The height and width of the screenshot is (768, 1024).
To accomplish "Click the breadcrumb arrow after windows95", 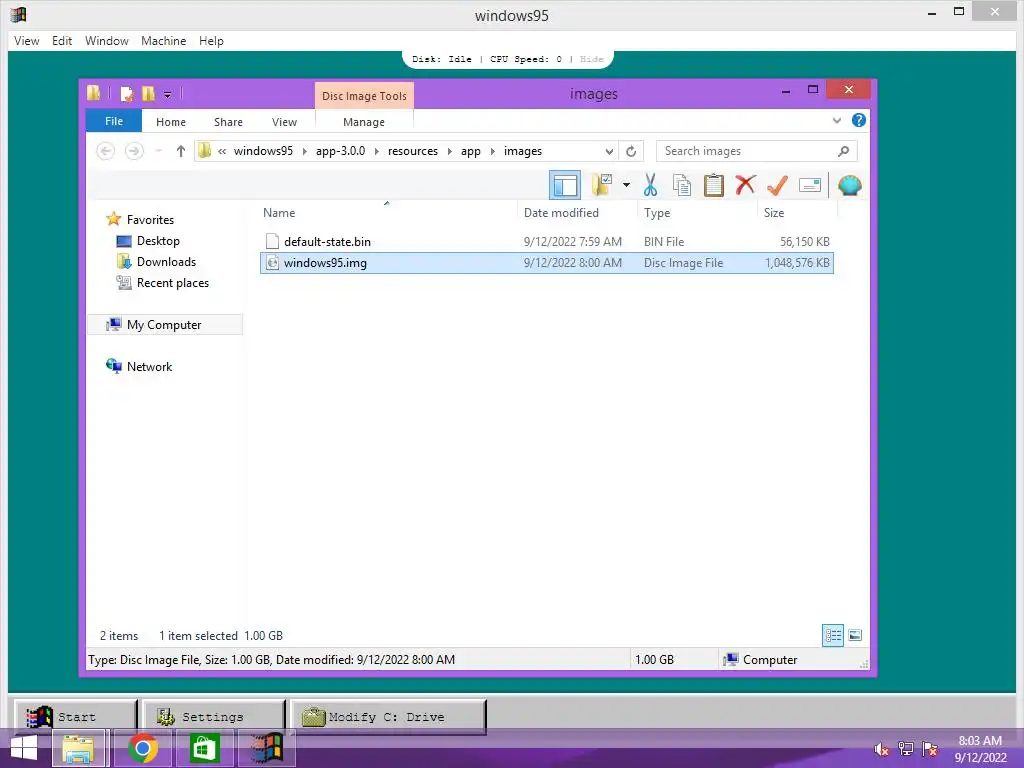I will [x=304, y=152].
